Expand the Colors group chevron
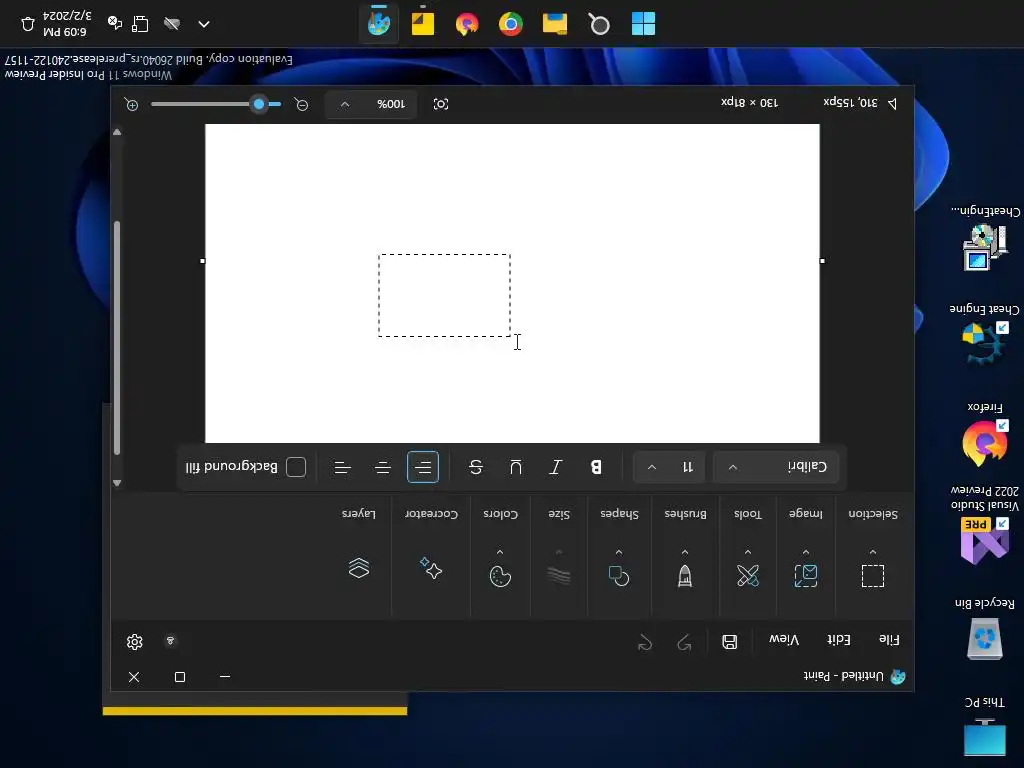Image resolution: width=1024 pixels, height=768 pixels. pos(500,552)
